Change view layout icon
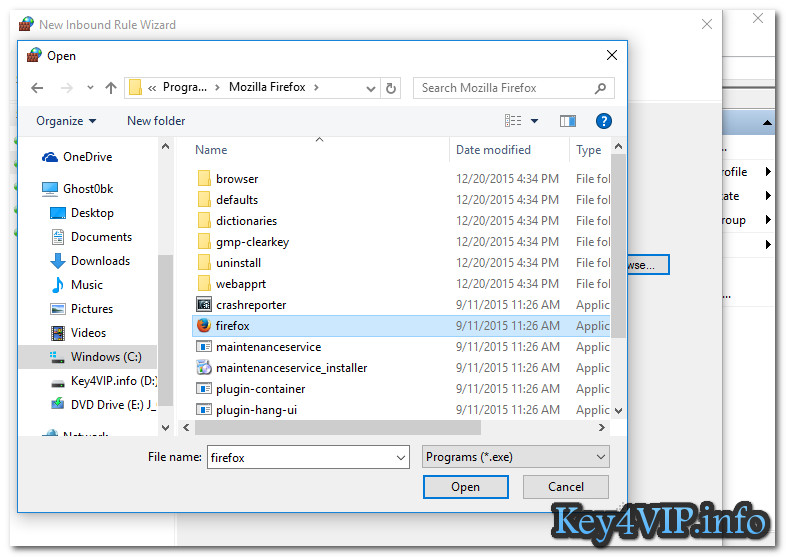This screenshot has width=786, height=557. click(513, 121)
